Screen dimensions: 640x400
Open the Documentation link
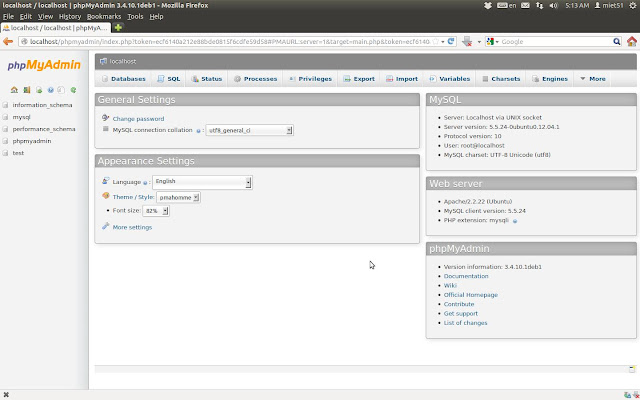click(466, 276)
